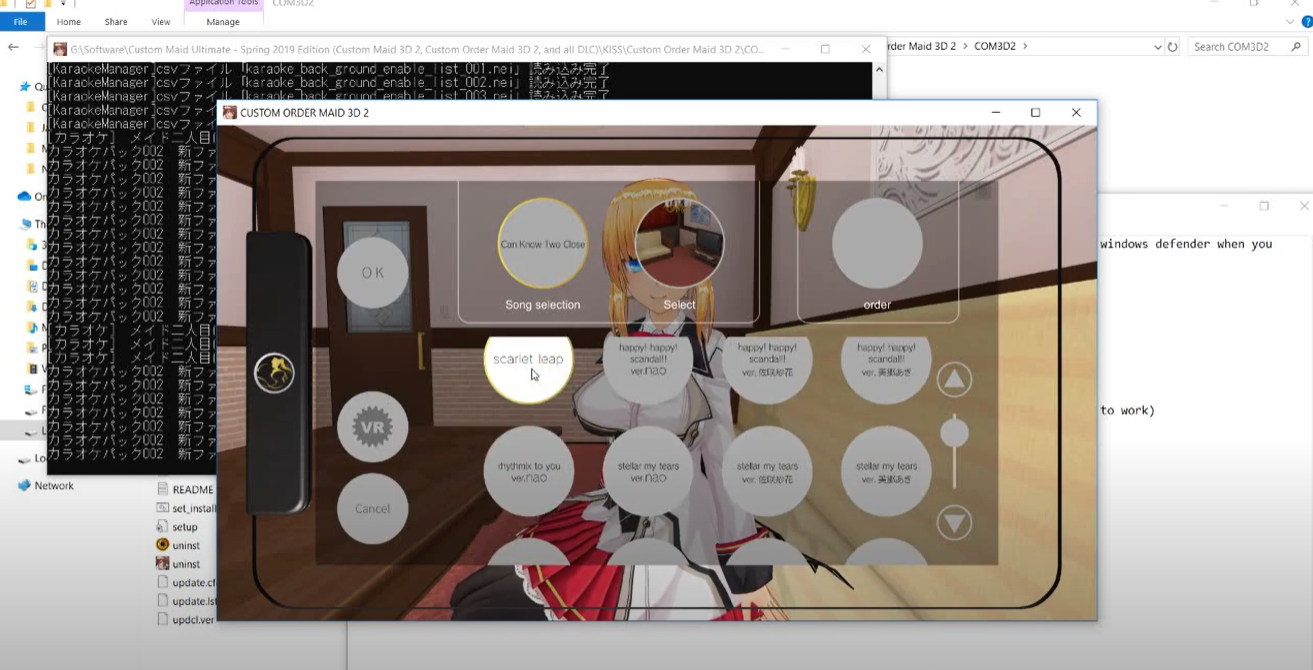
Task: Click the Custom Order Maid 3D 2 title-bar icon
Action: pos(230,113)
